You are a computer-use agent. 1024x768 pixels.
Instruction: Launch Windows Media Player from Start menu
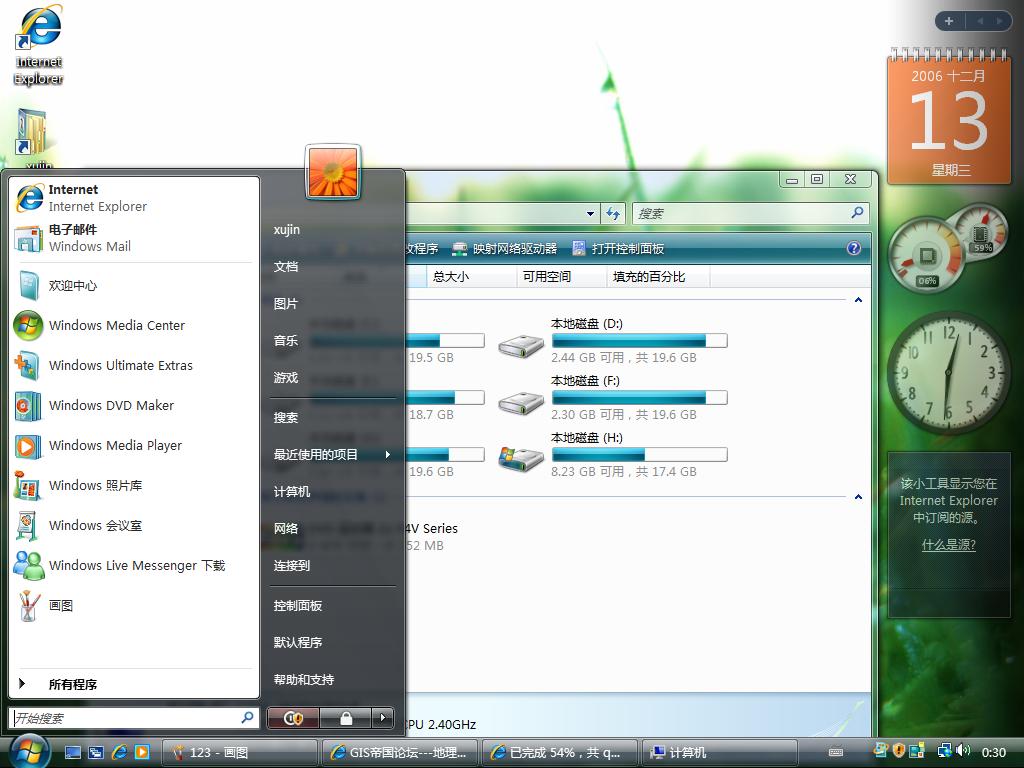[x=134, y=445]
